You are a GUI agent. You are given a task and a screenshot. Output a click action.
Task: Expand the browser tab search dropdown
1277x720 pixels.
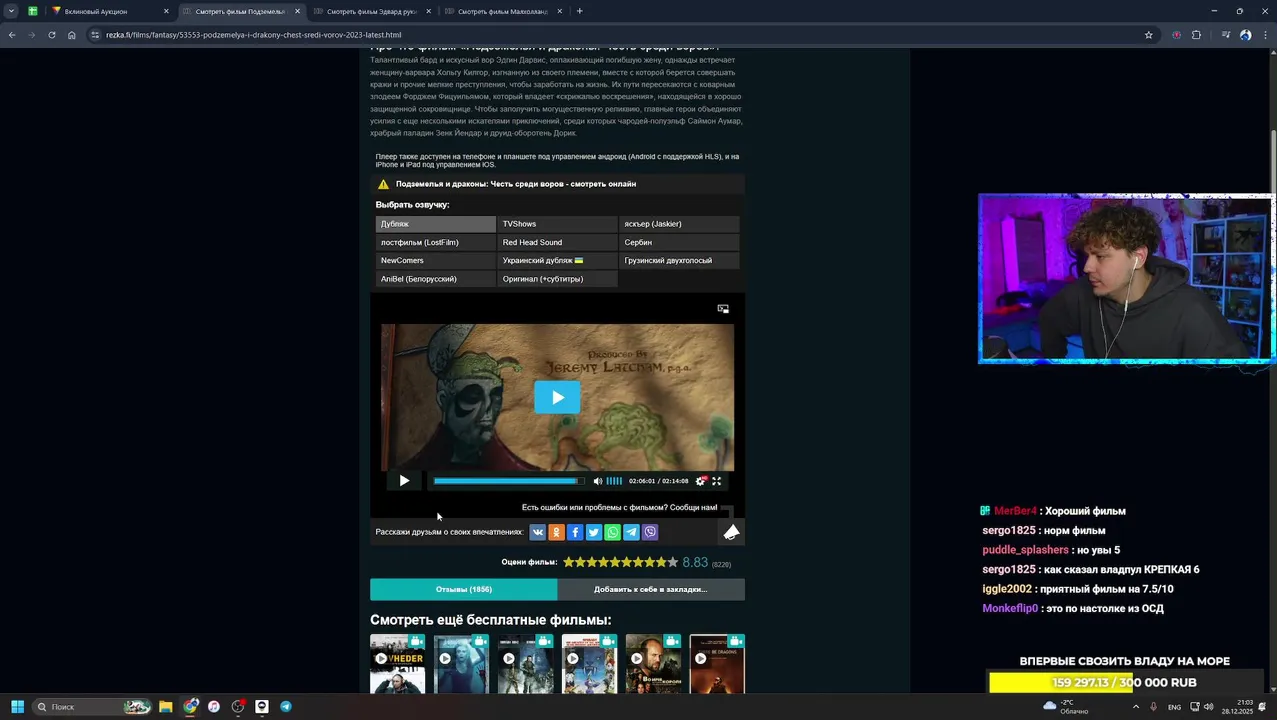[x=11, y=11]
